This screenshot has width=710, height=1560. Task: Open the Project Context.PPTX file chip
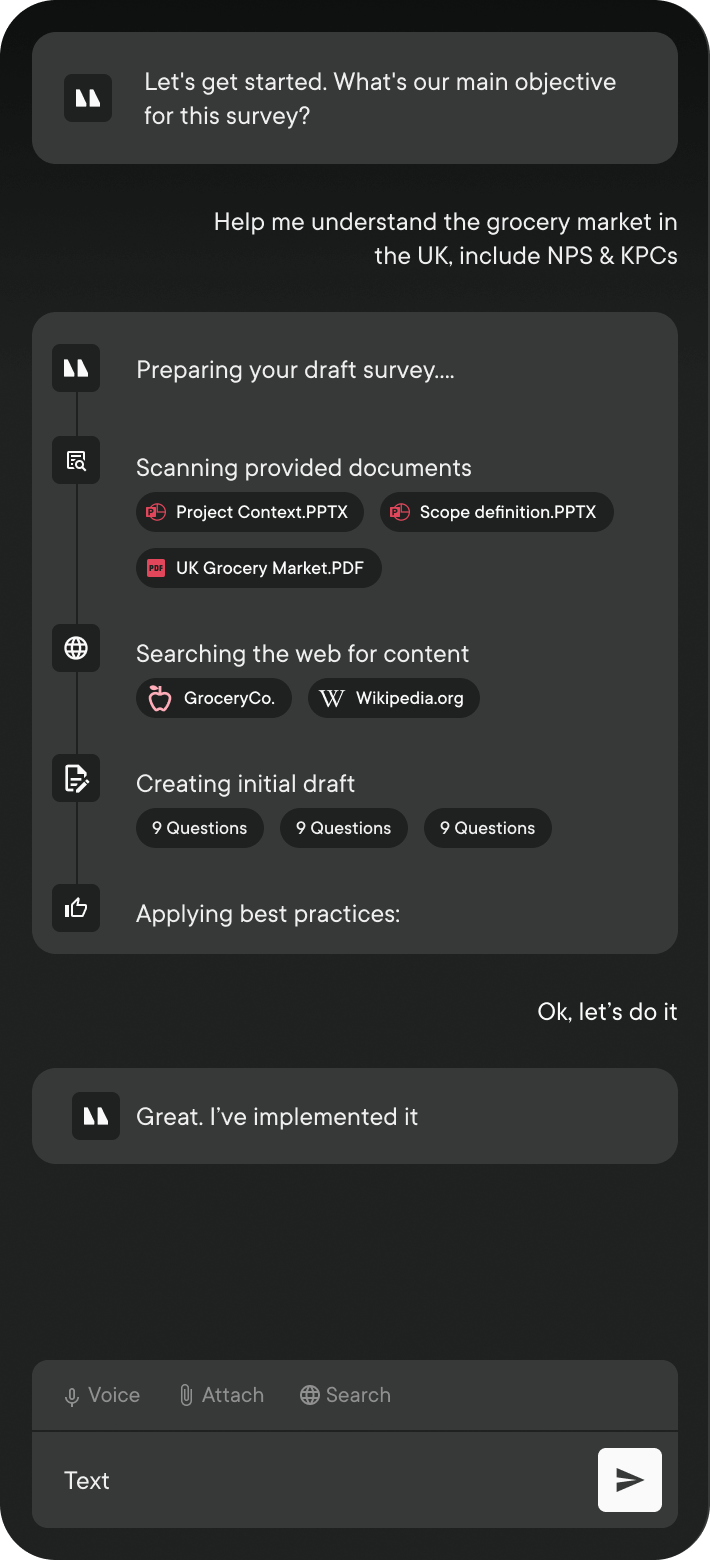(x=250, y=512)
